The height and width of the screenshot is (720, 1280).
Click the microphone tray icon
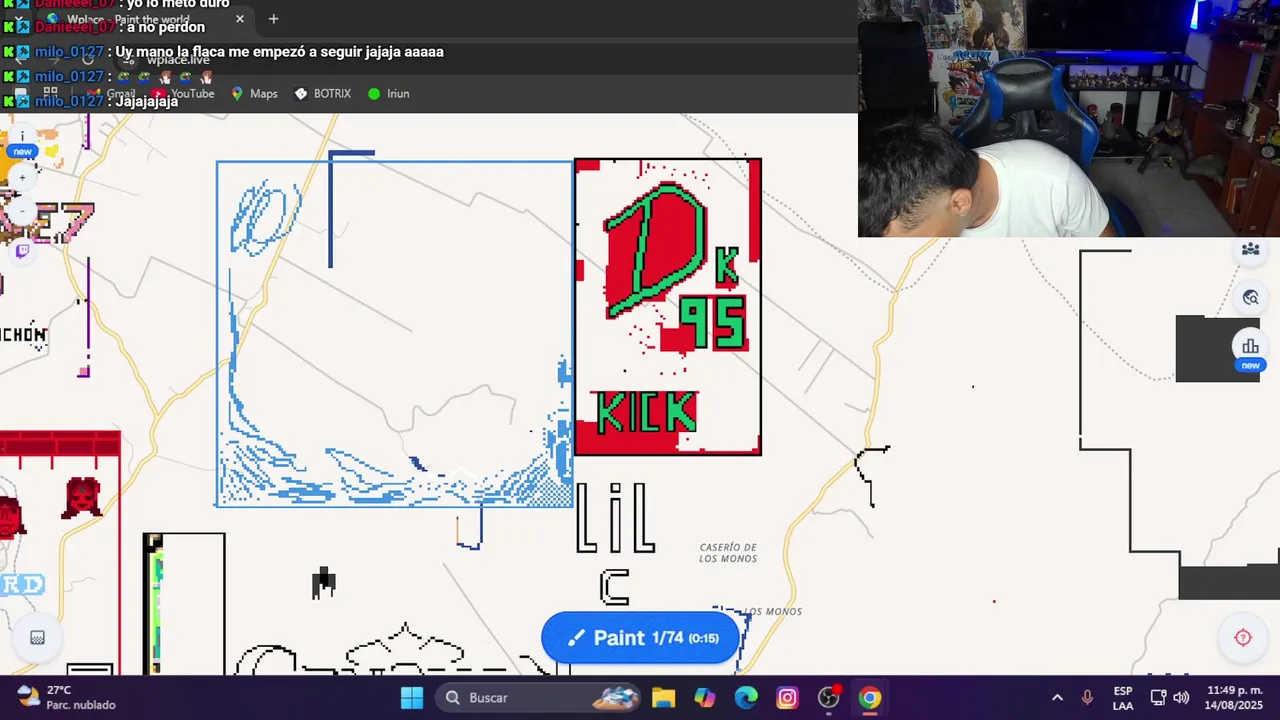pos(1087,698)
